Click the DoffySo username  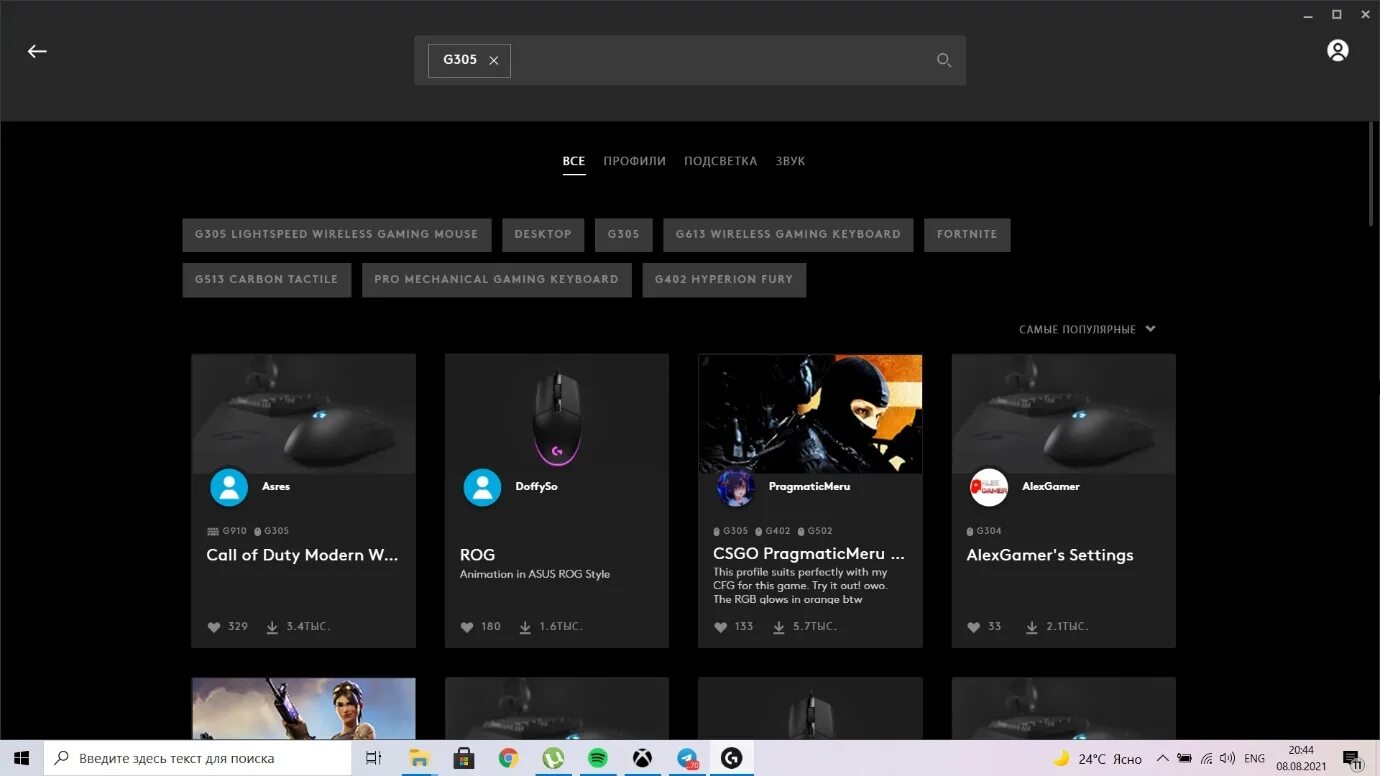[537, 487]
